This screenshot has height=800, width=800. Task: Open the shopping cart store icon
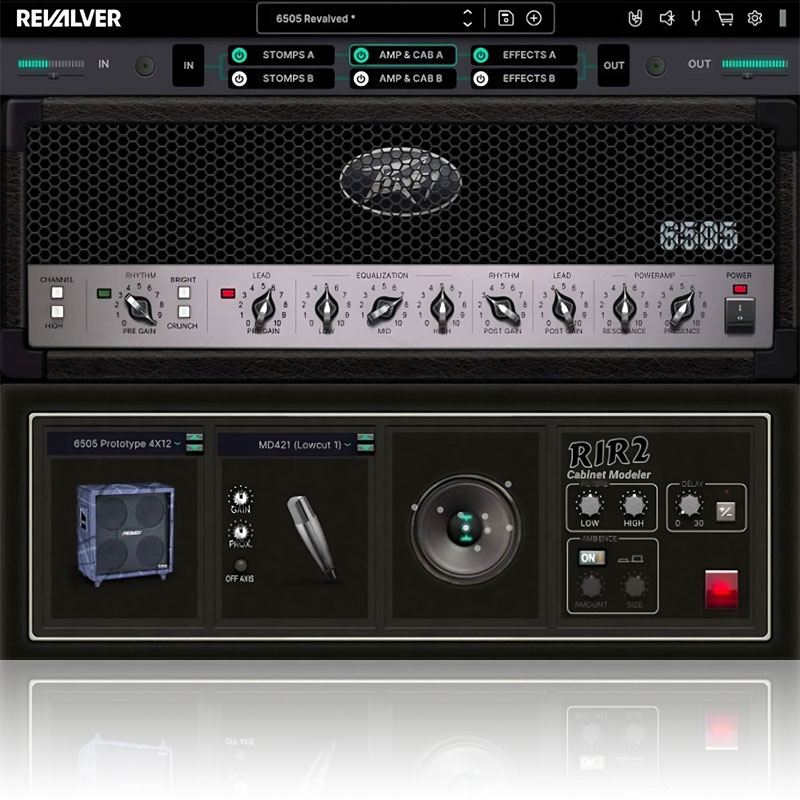[x=725, y=18]
